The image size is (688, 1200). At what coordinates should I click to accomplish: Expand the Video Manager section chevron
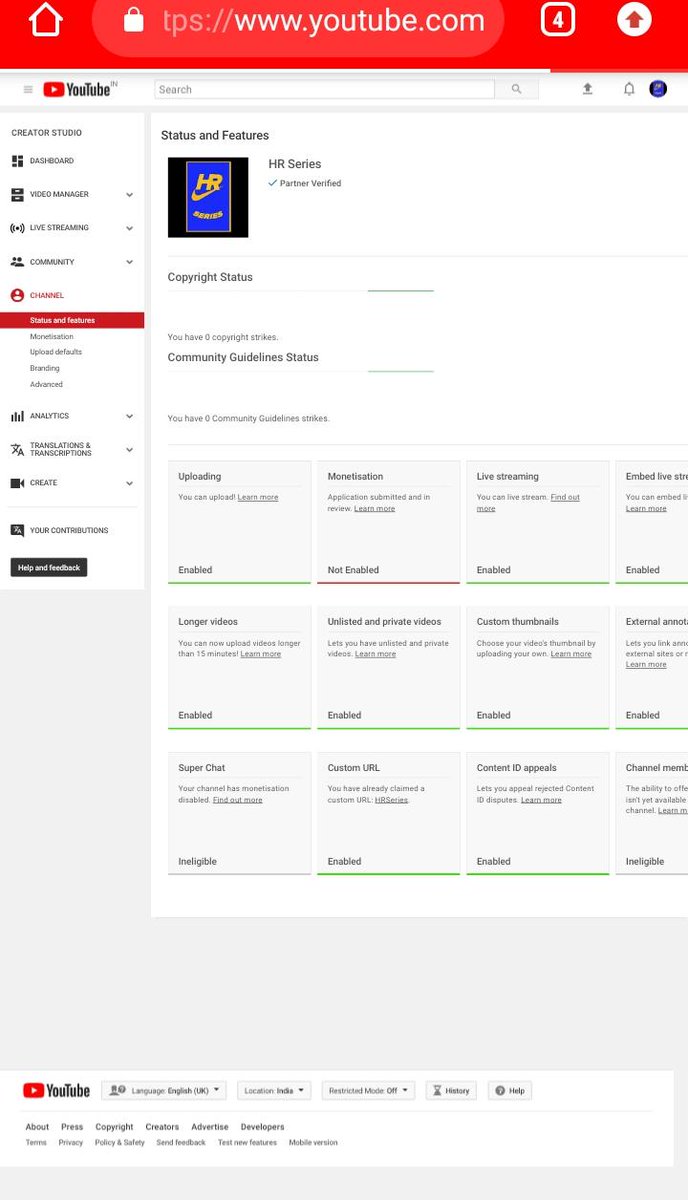tap(129, 195)
